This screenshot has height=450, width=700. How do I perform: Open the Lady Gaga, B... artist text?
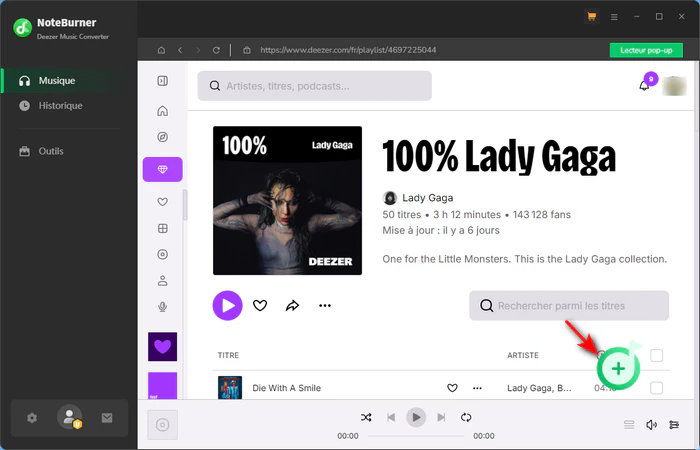[539, 388]
